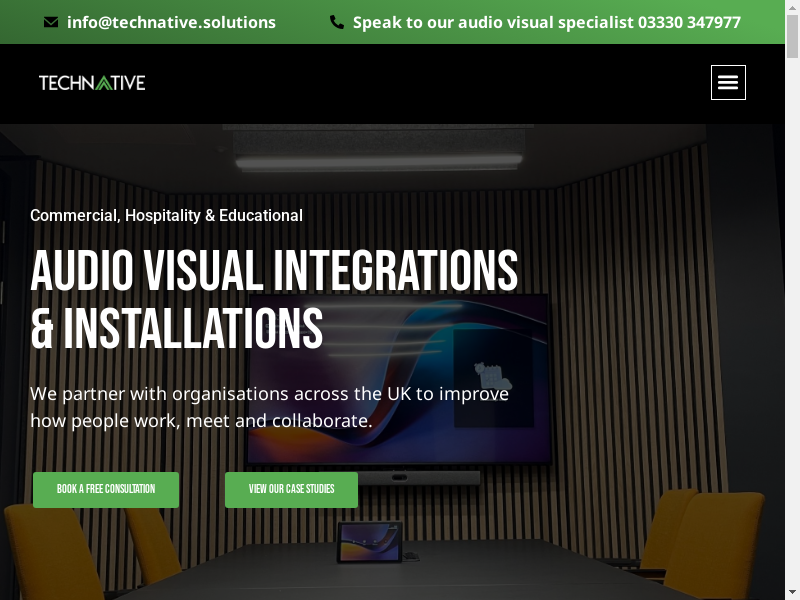Select the Commercial, Hospitality & Educational subheading

tap(166, 215)
